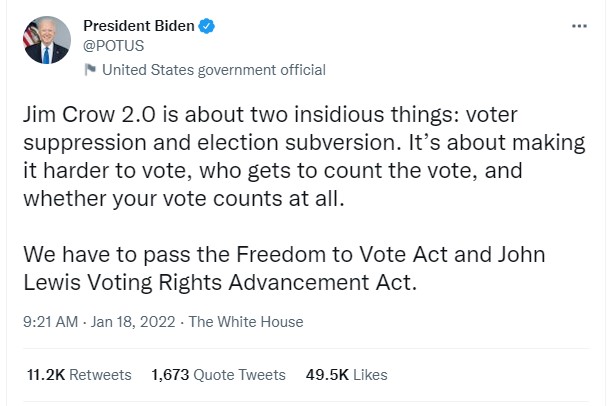This screenshot has width=616, height=406.
Task: Click the United States government official label
Action: click(x=214, y=70)
